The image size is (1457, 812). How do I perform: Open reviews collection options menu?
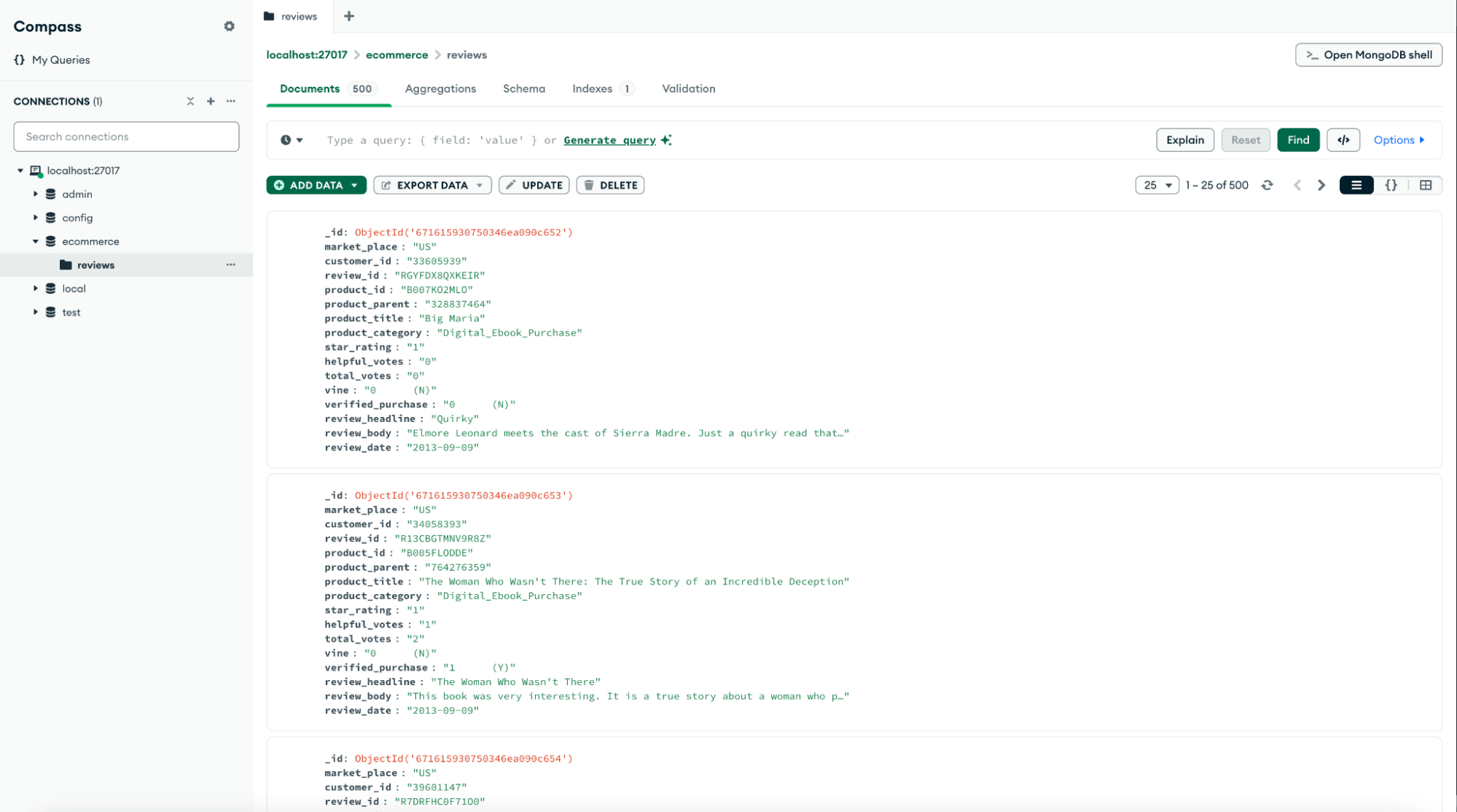tap(231, 265)
